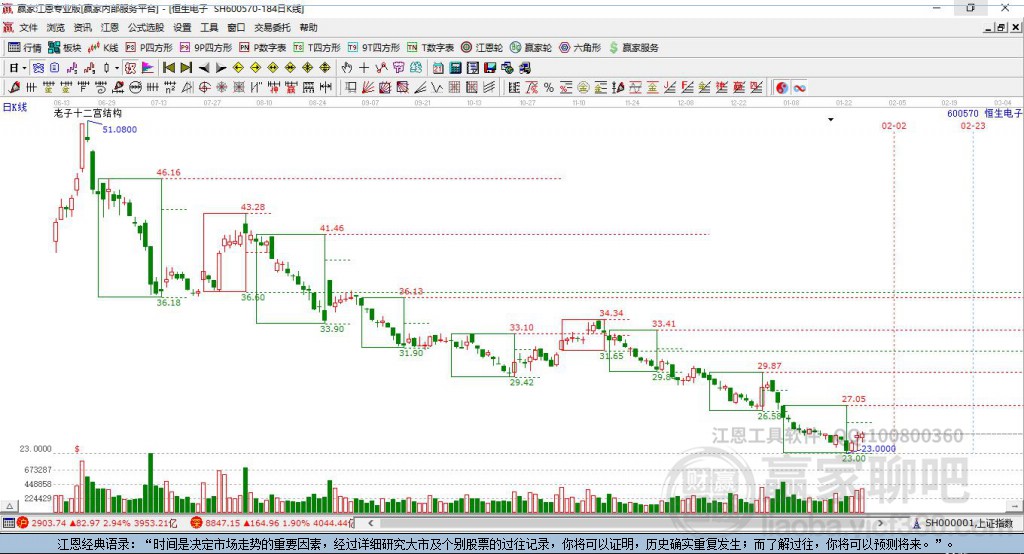Click the save floppy disk icon
Viewport: 1024px width, 554px height.
[x=490, y=67]
